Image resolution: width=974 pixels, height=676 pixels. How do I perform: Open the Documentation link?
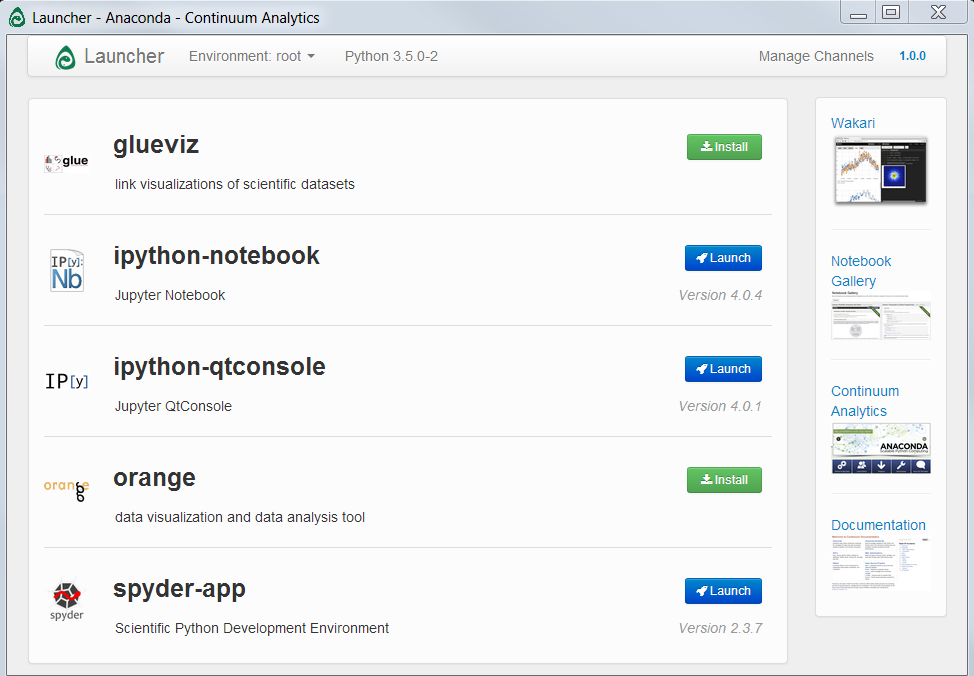878,525
